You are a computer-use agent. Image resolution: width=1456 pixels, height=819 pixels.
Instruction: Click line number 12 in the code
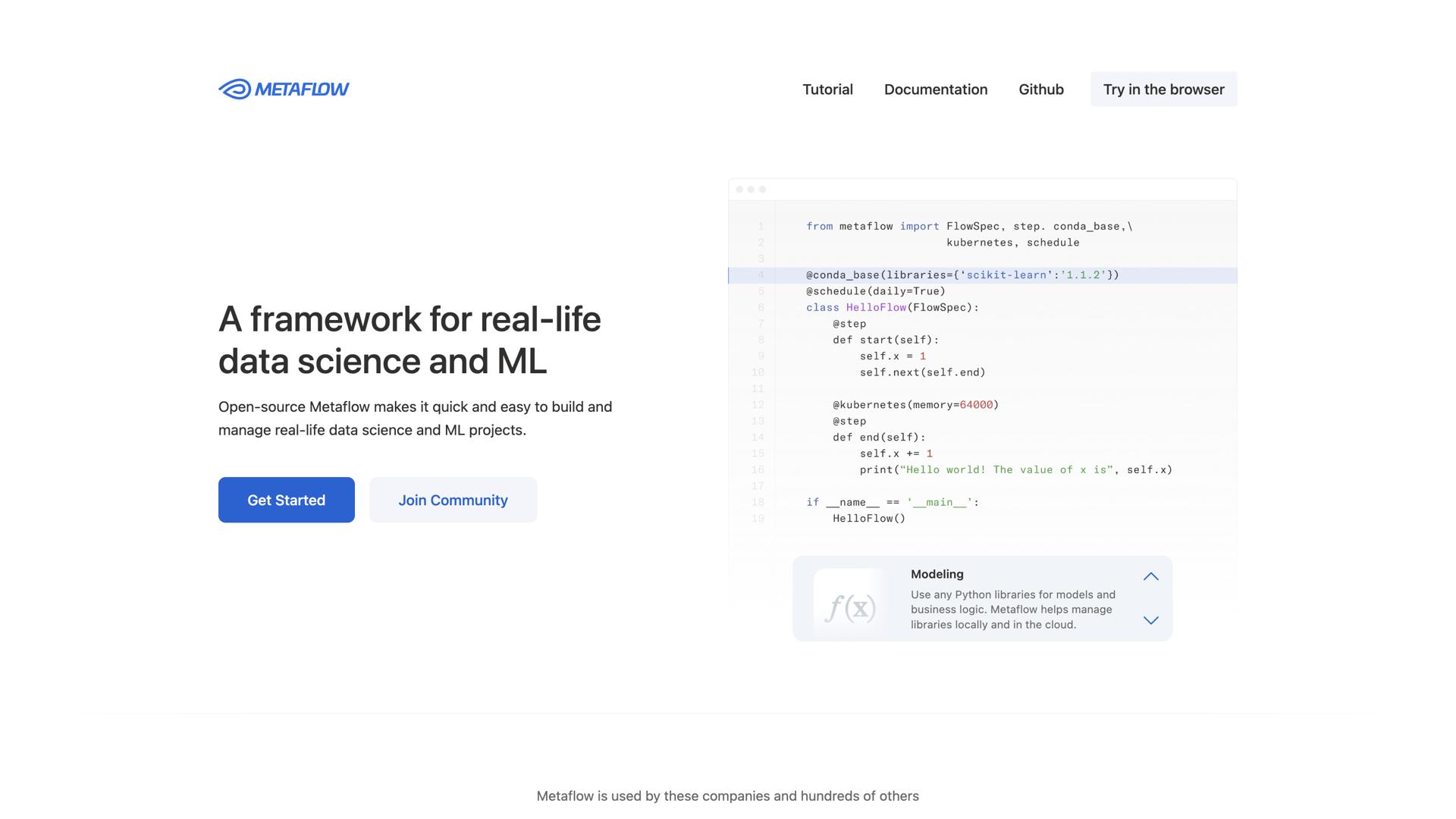(758, 405)
